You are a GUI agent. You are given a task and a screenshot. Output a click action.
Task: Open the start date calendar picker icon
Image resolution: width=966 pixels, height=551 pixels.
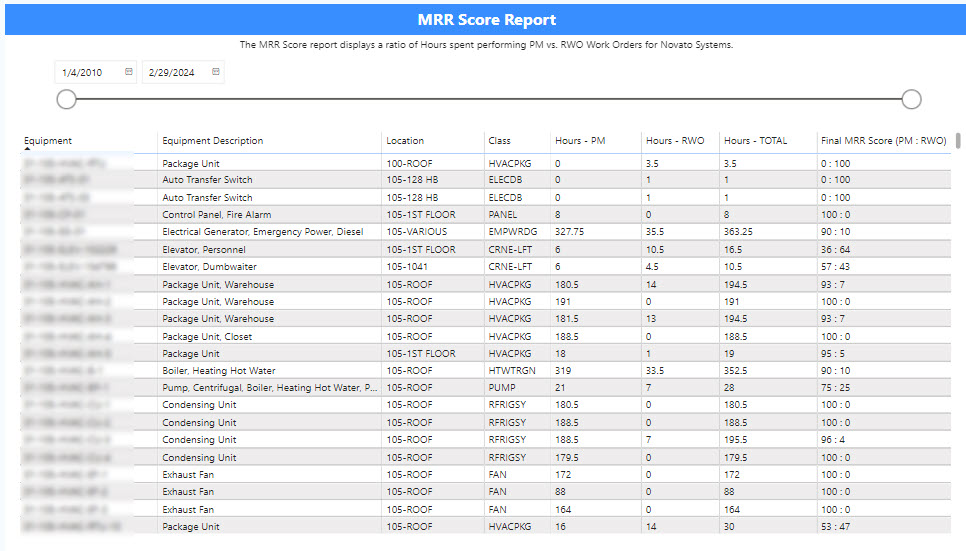point(129,72)
